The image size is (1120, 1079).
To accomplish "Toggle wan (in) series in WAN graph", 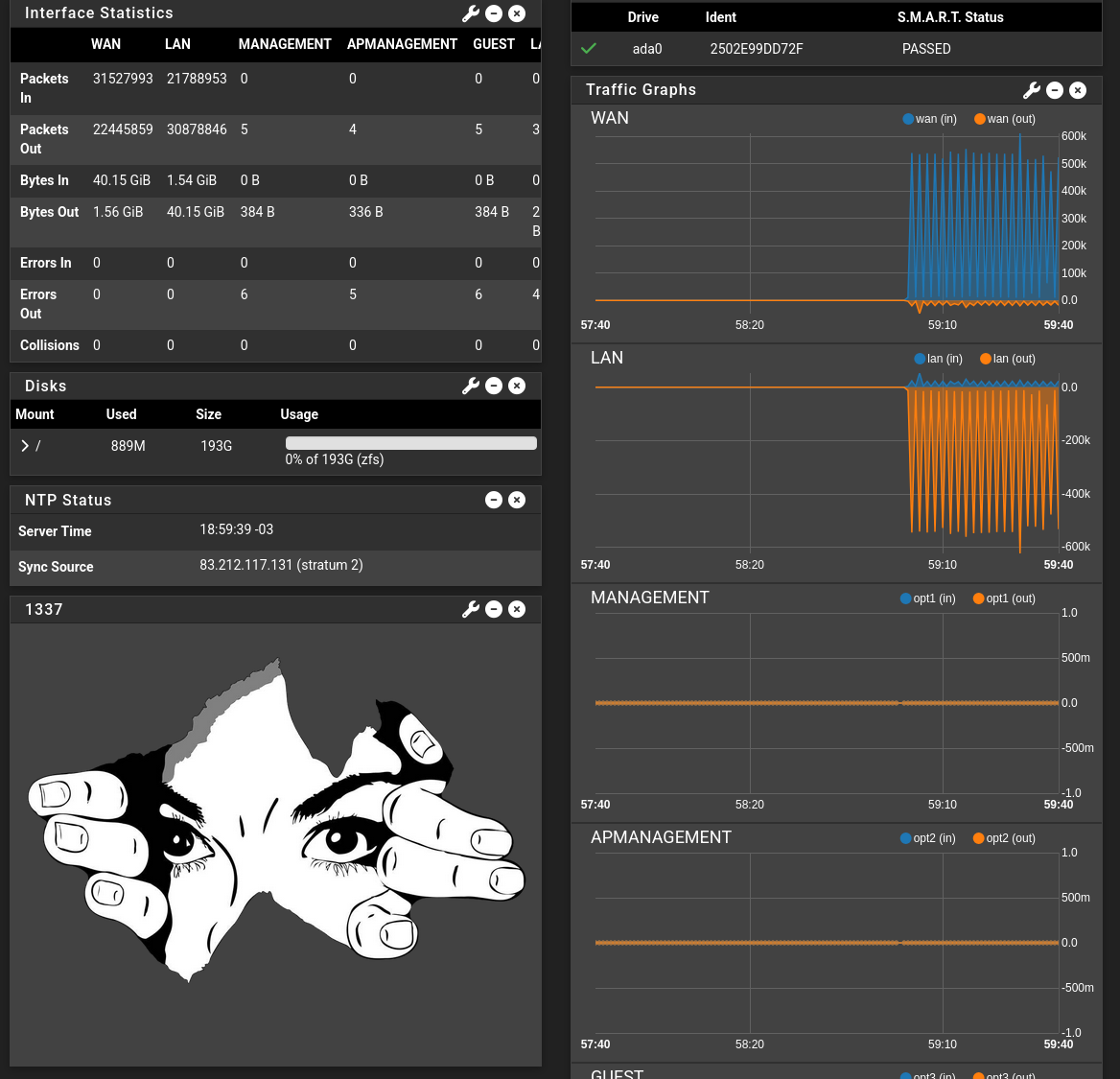I will click(x=929, y=119).
